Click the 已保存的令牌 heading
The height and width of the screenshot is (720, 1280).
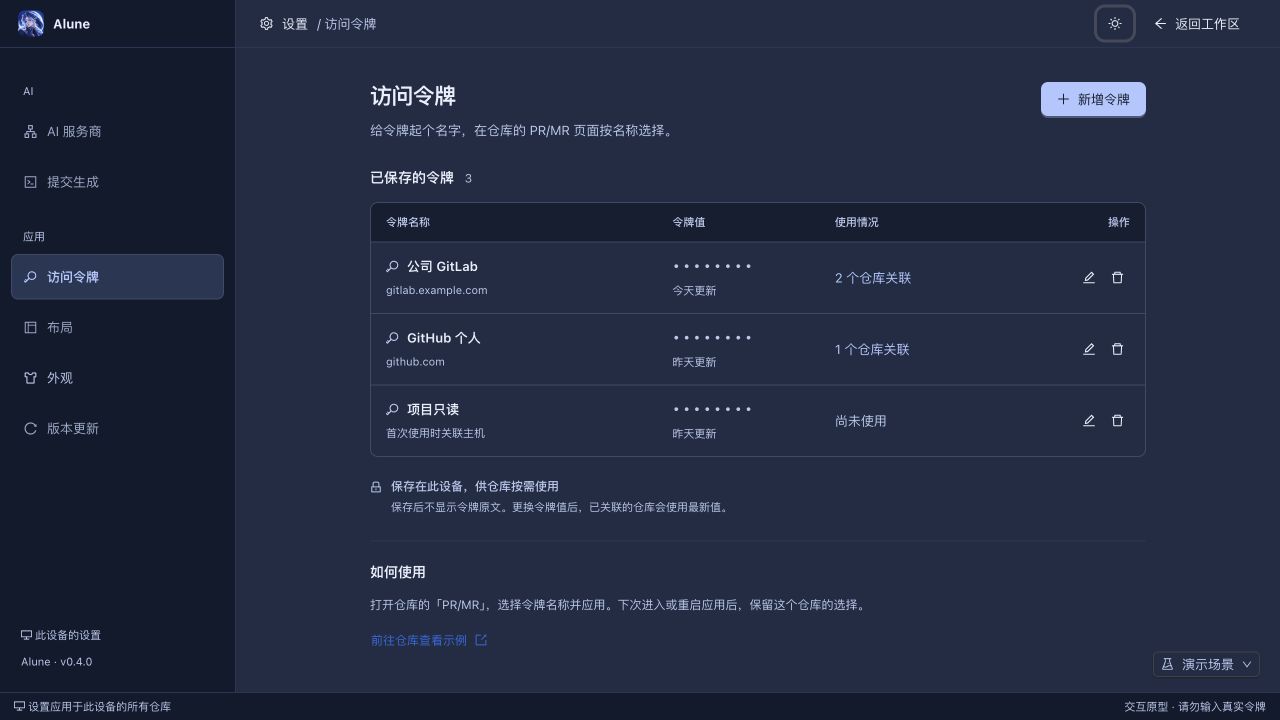[x=412, y=178]
